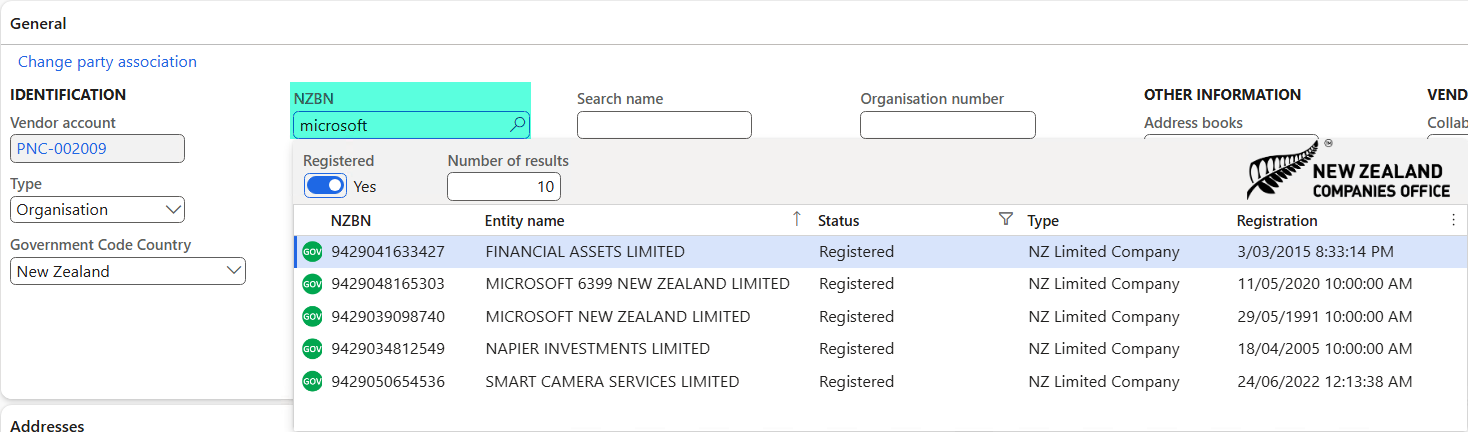Click Registered status in NAPIER INVESTMENTS row
Screen dimensions: 1468x432
pos(856,349)
